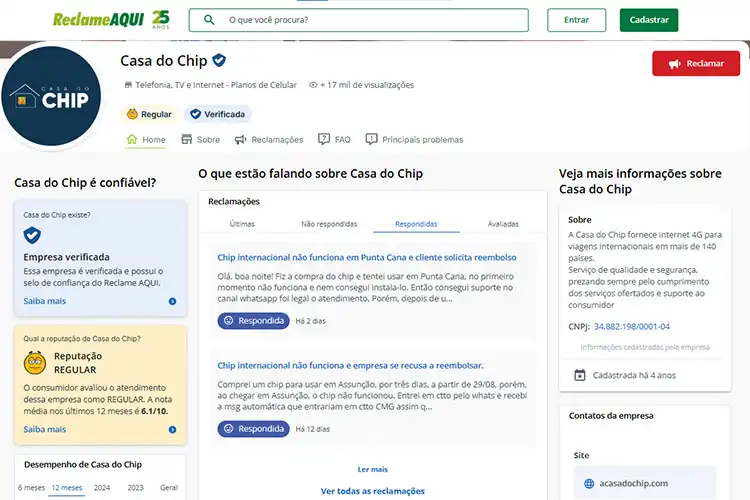750x500 pixels.
Task: Click the Principais problemas alert icon
Action: pos(371,139)
